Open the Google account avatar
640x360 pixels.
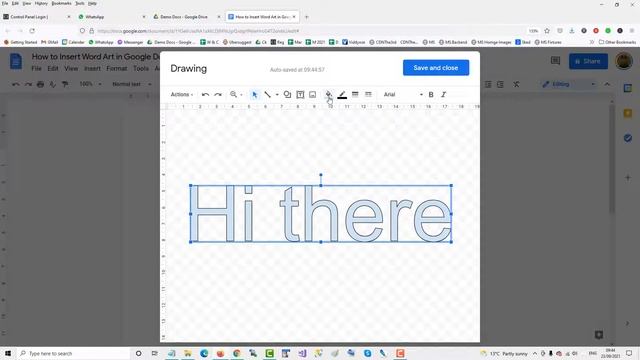click(624, 61)
